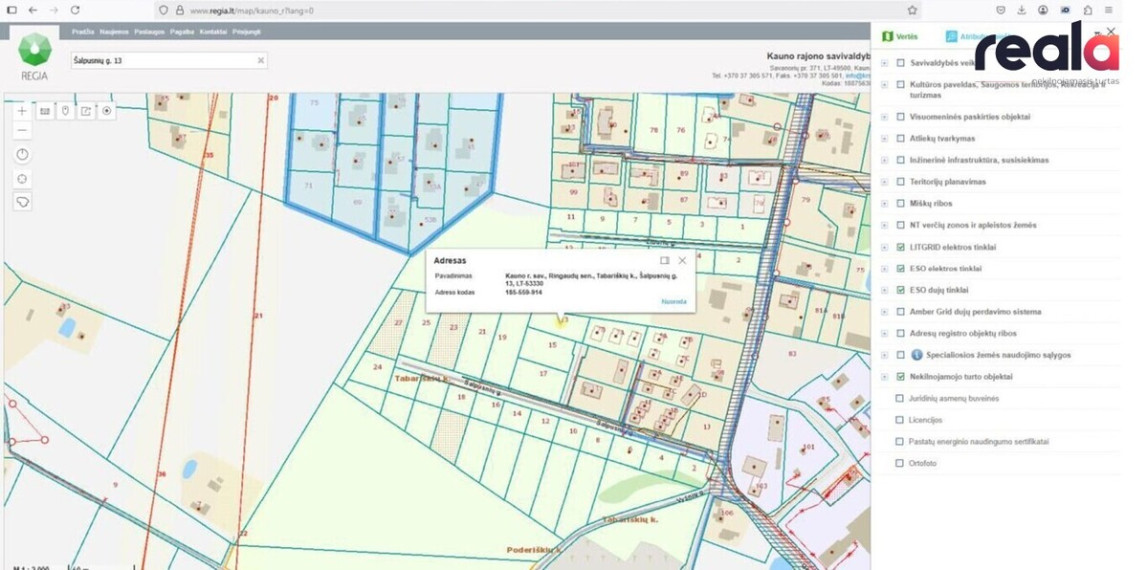Select the location pin marker tool
1147x570 pixels.
[x=65, y=111]
